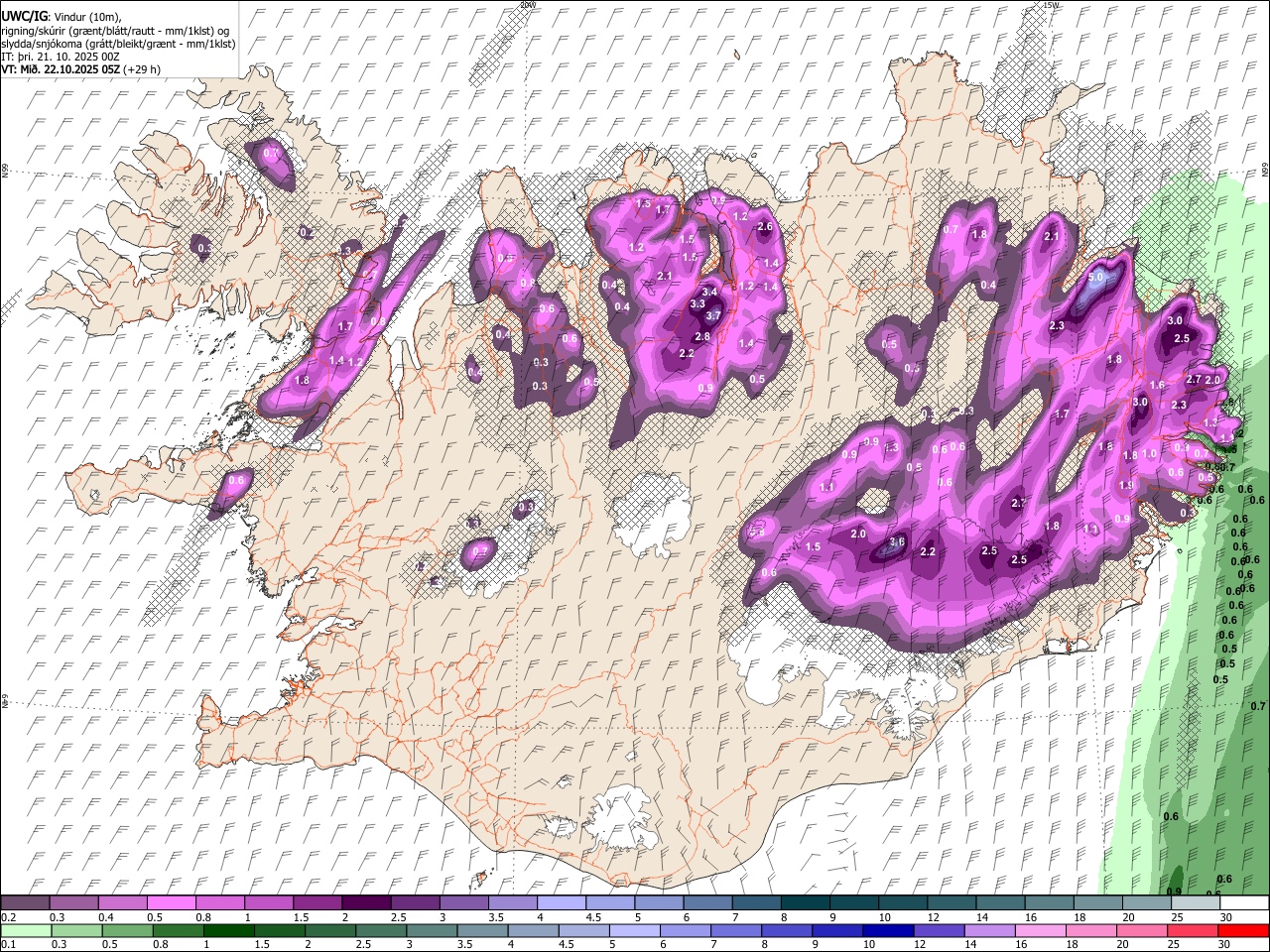
Task: Click the 3.3 snowfall value on the map
Action: coord(697,303)
